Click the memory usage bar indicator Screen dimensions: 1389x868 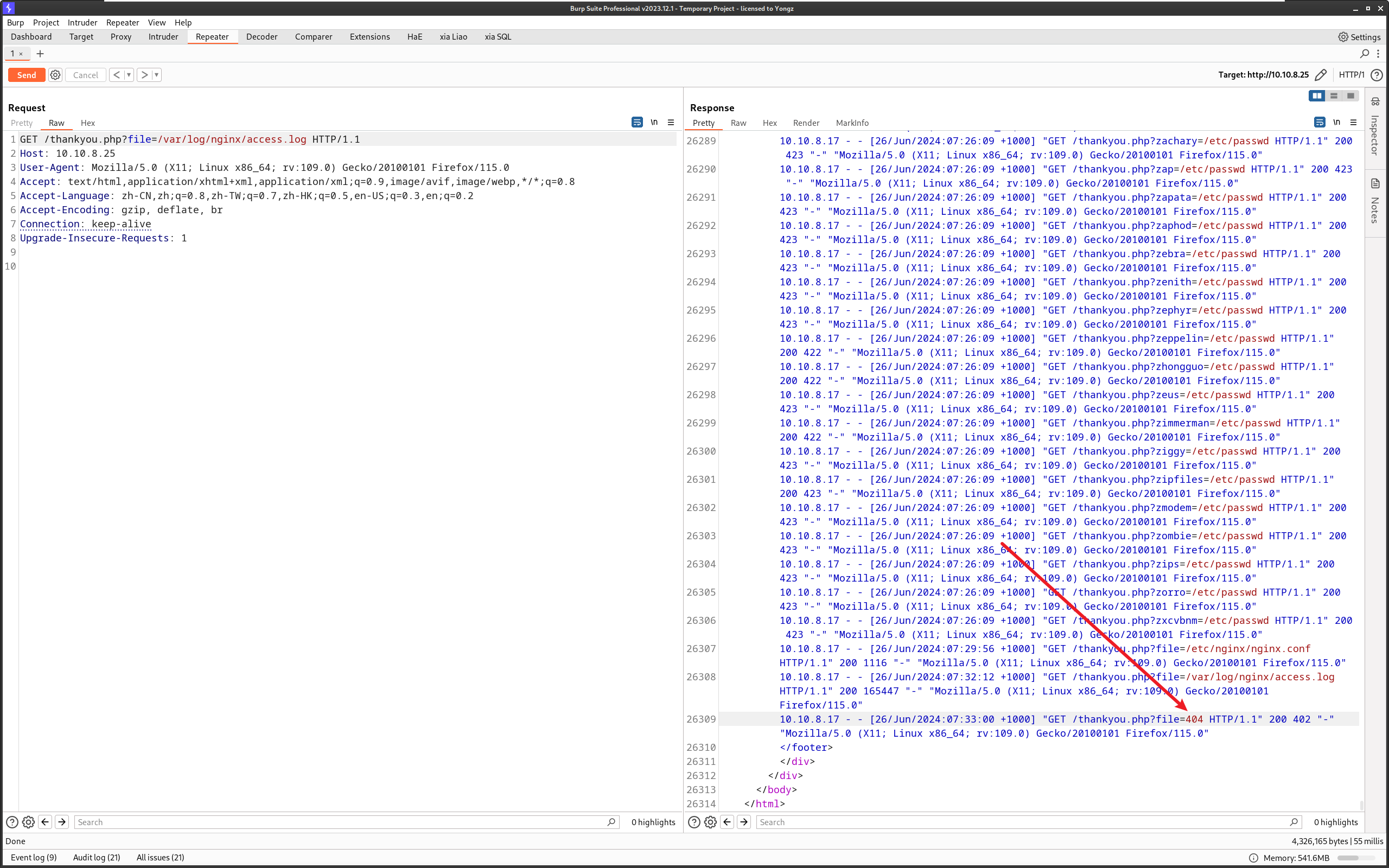pos(1356,858)
